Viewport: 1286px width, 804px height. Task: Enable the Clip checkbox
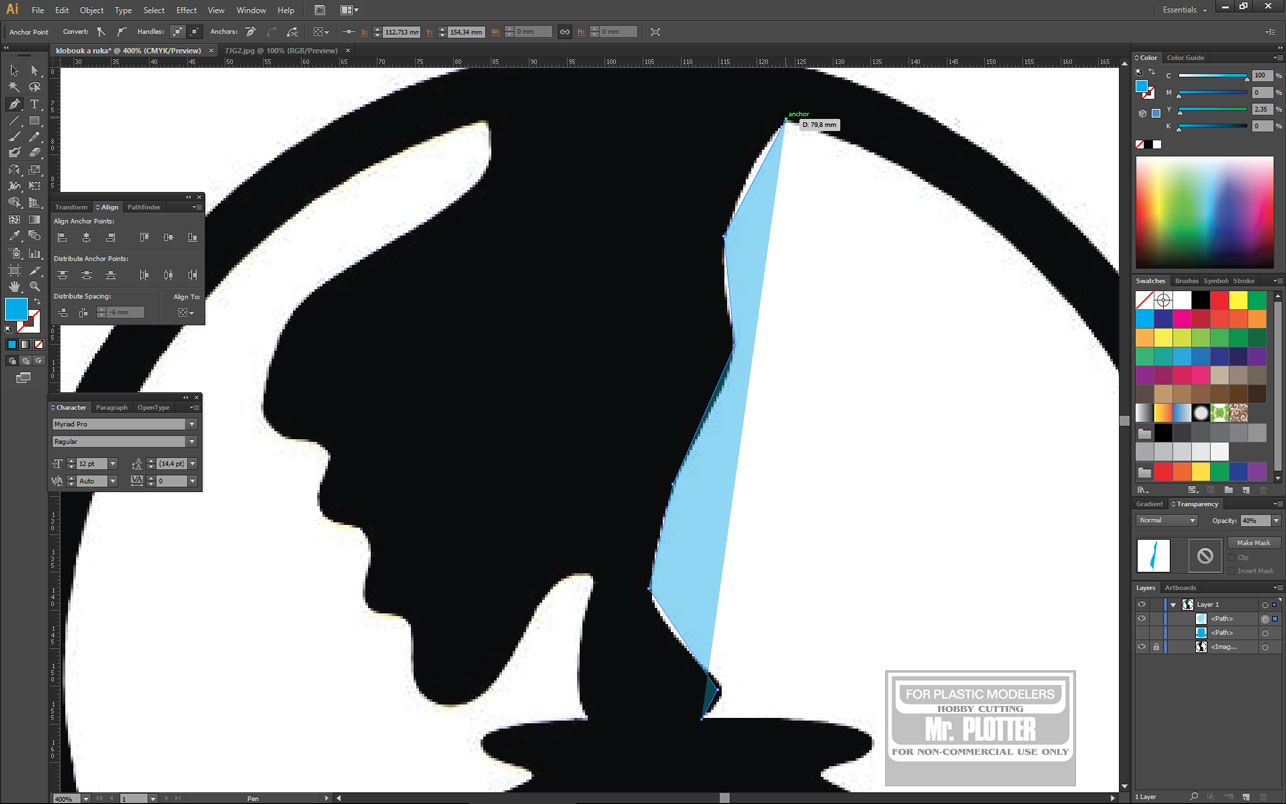tap(1233, 557)
